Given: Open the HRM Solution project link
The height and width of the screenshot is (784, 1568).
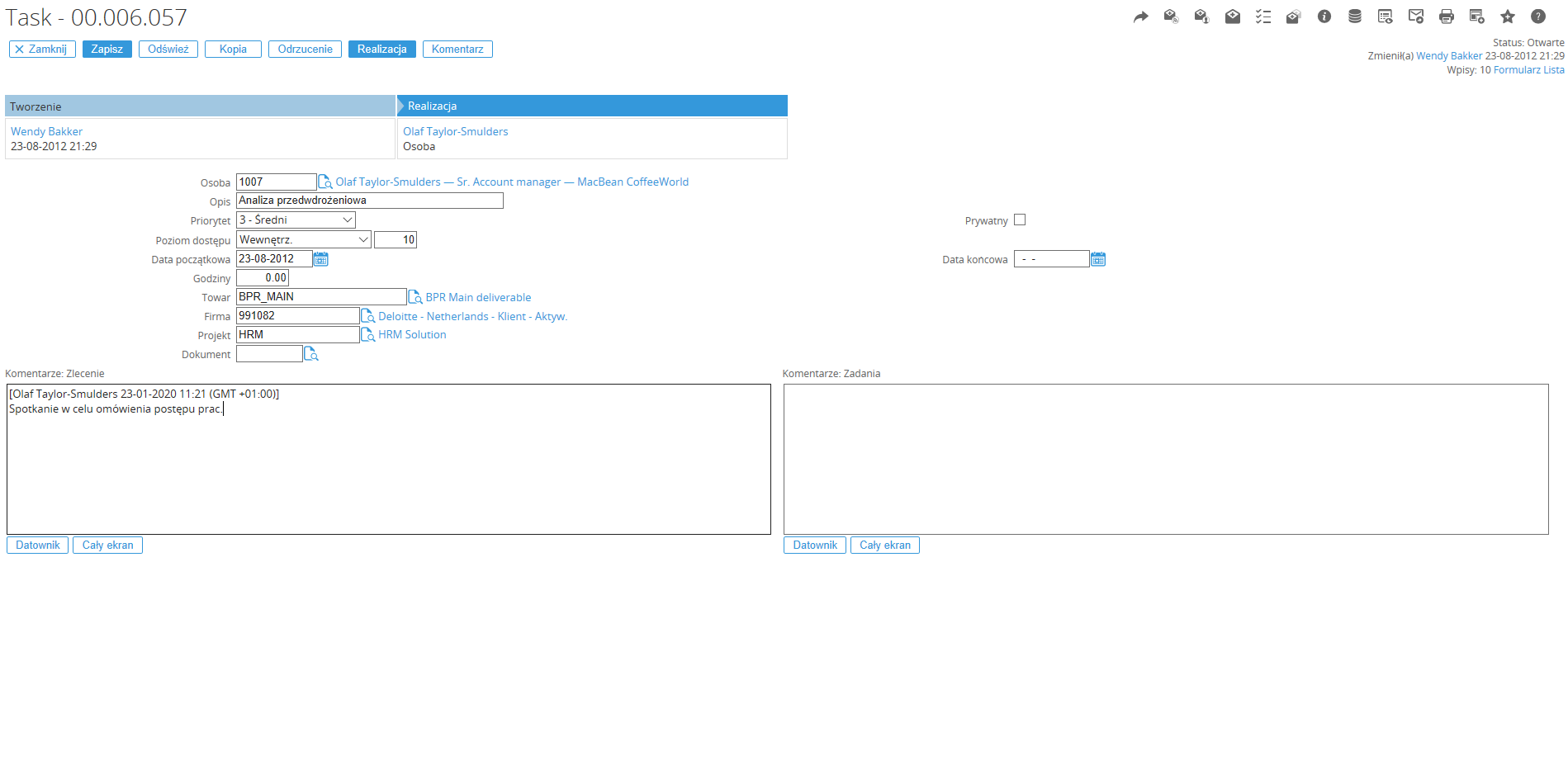Looking at the screenshot, I should coord(412,335).
